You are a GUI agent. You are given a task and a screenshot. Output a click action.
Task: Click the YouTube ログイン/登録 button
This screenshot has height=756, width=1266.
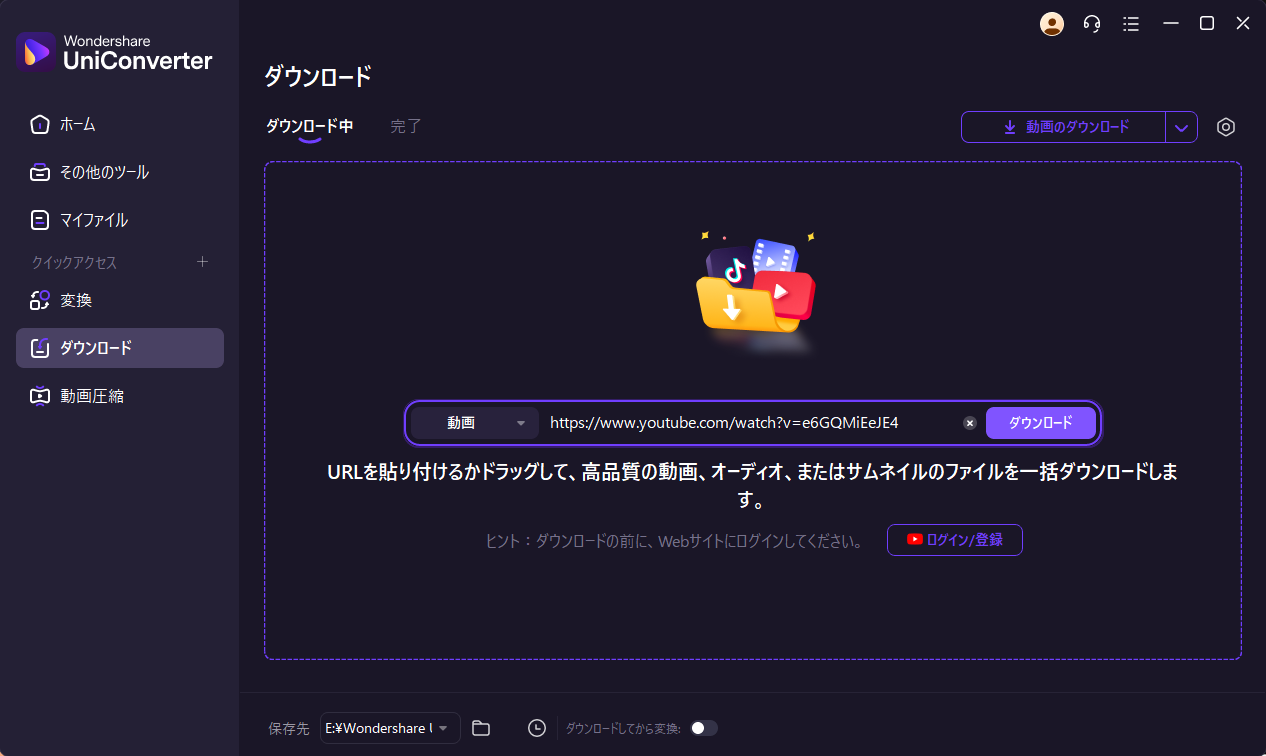point(955,540)
